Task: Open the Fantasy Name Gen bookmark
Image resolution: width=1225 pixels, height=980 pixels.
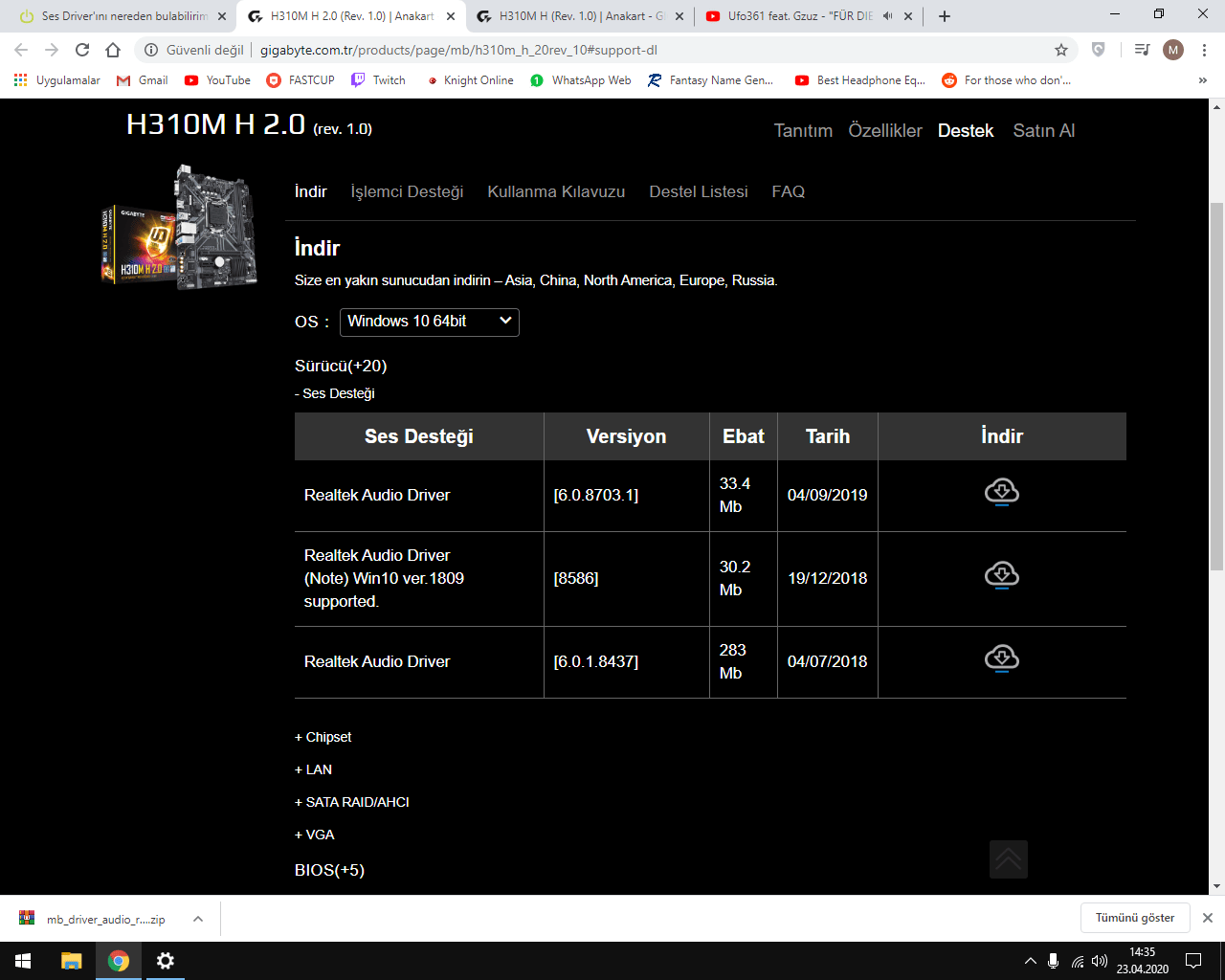Action: click(710, 80)
